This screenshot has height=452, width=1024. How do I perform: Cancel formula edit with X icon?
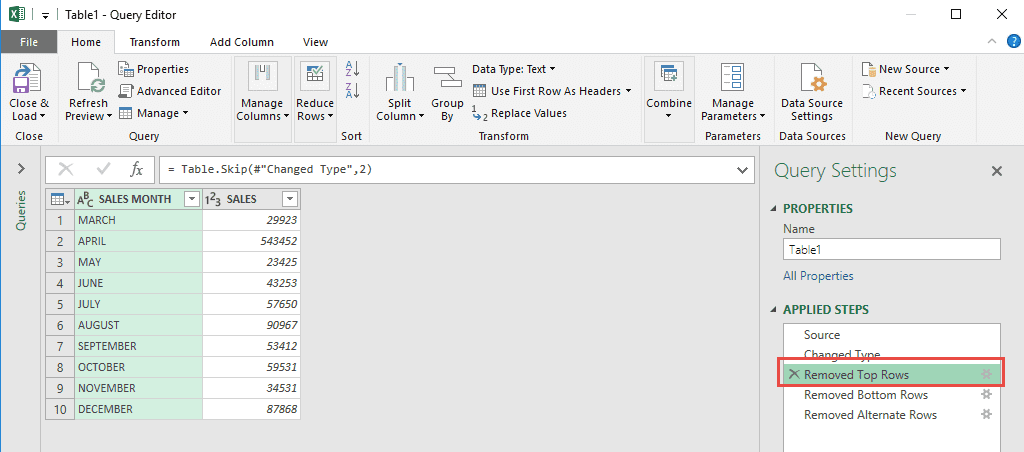(x=66, y=170)
